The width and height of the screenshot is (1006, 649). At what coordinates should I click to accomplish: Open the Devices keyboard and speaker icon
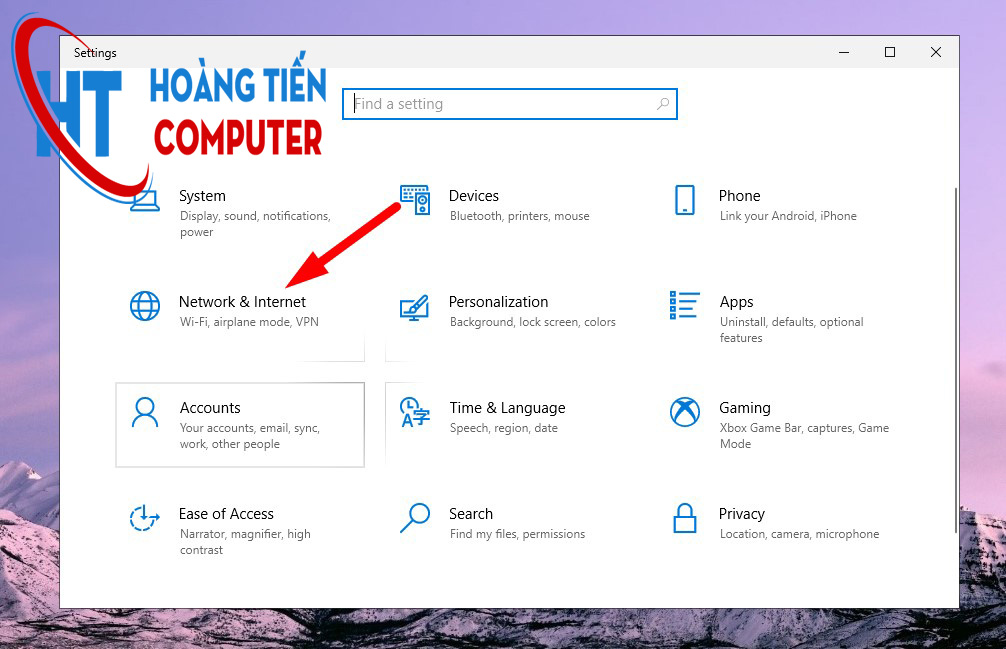point(415,199)
